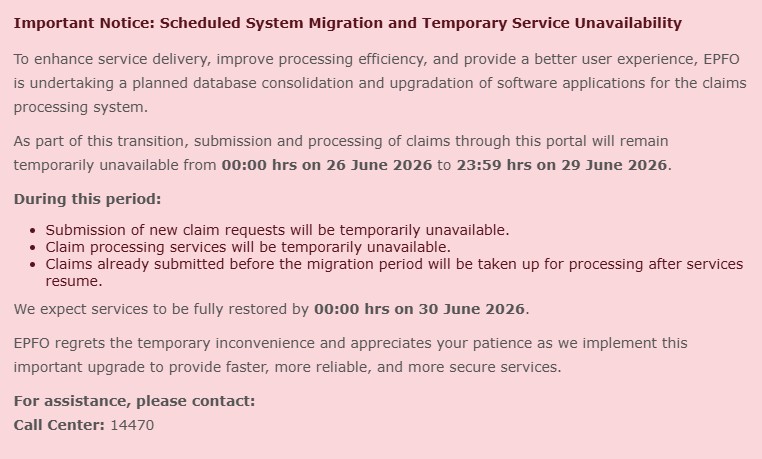This screenshot has height=459, width=762.
Task: Click the We expect services sentence
Action: click(271, 309)
